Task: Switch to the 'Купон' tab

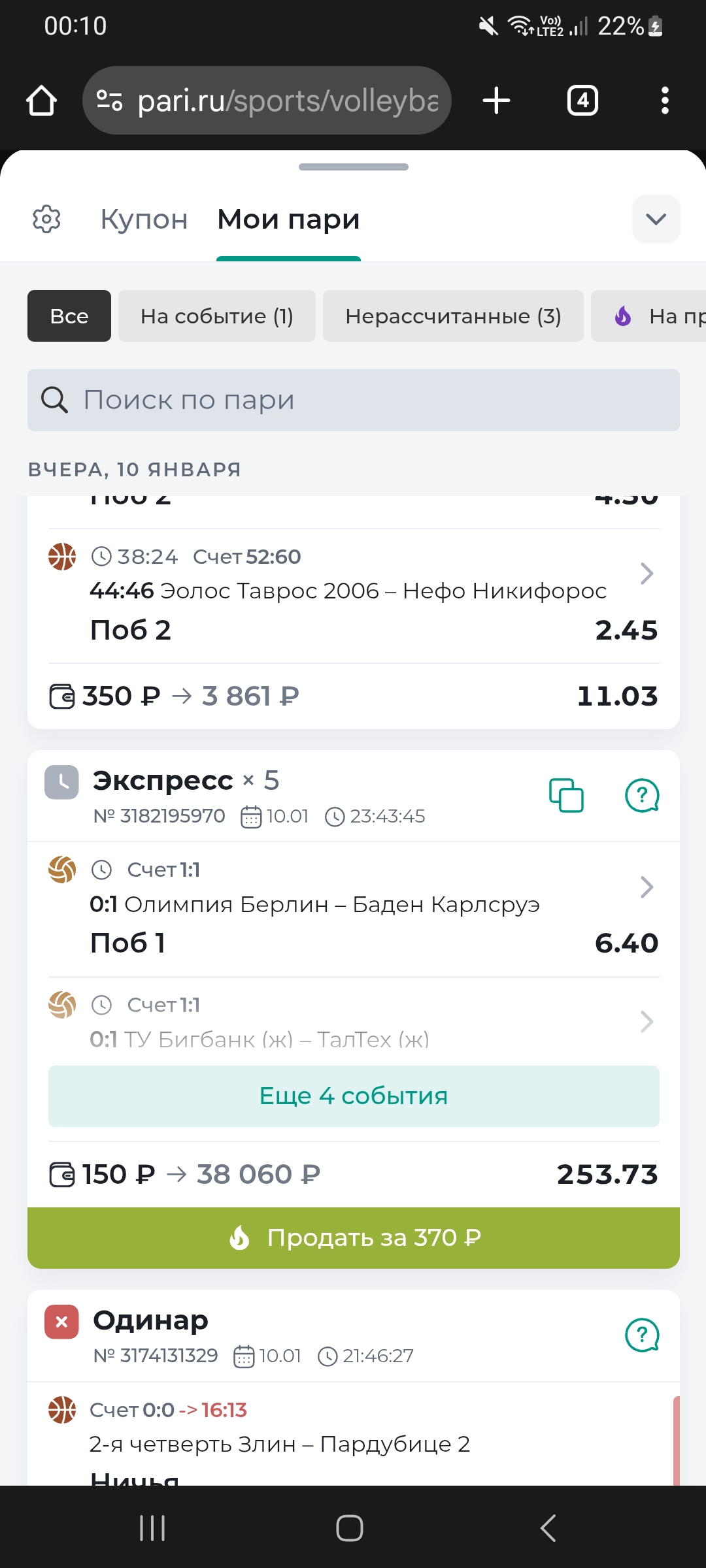Action: [144, 220]
